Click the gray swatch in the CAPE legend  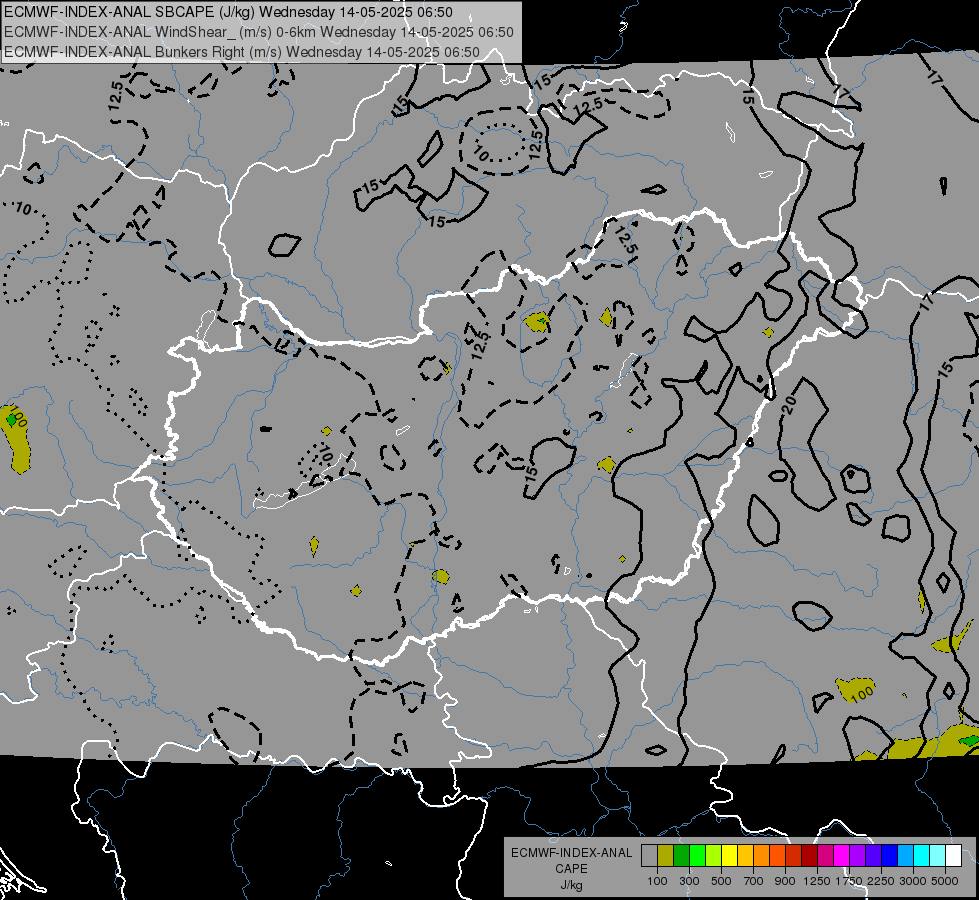click(649, 856)
